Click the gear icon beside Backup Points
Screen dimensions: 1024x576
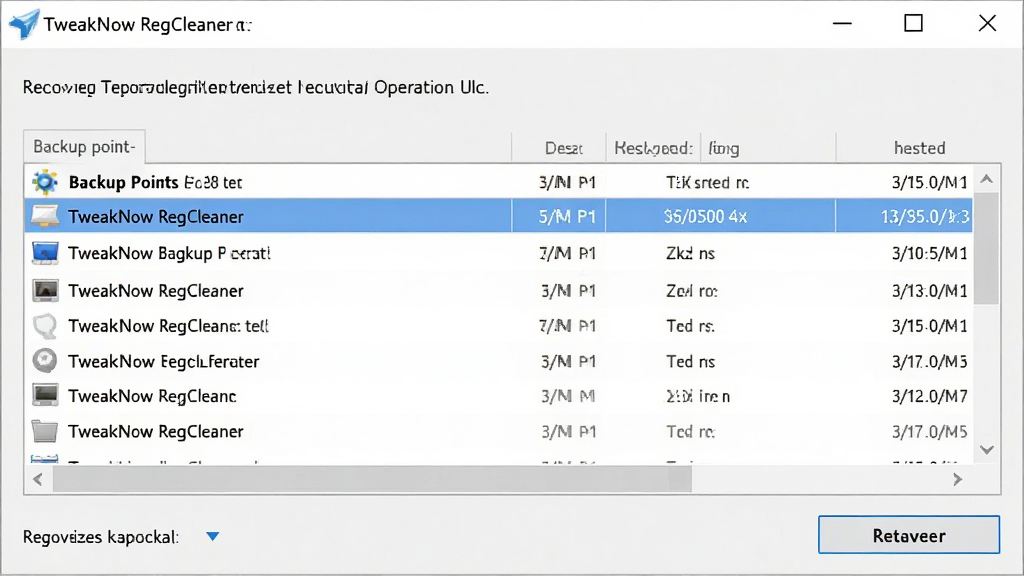pos(45,182)
